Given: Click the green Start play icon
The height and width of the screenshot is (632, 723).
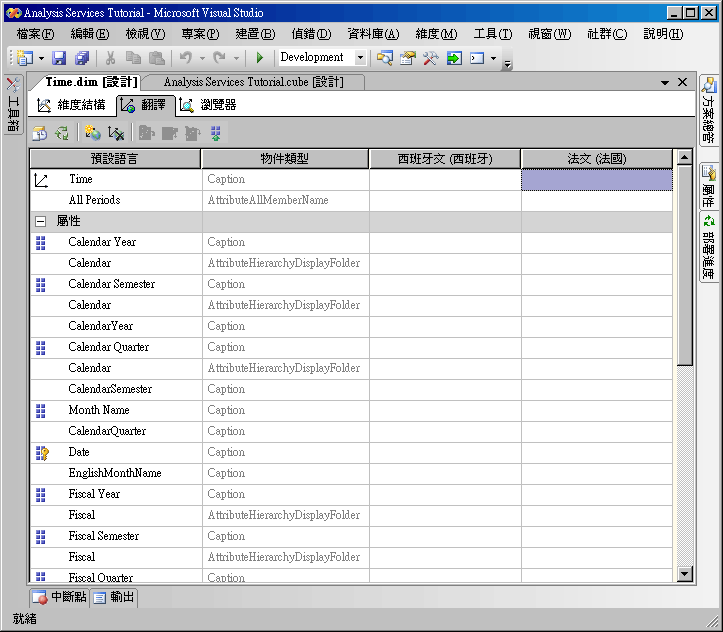Looking at the screenshot, I should [x=260, y=58].
